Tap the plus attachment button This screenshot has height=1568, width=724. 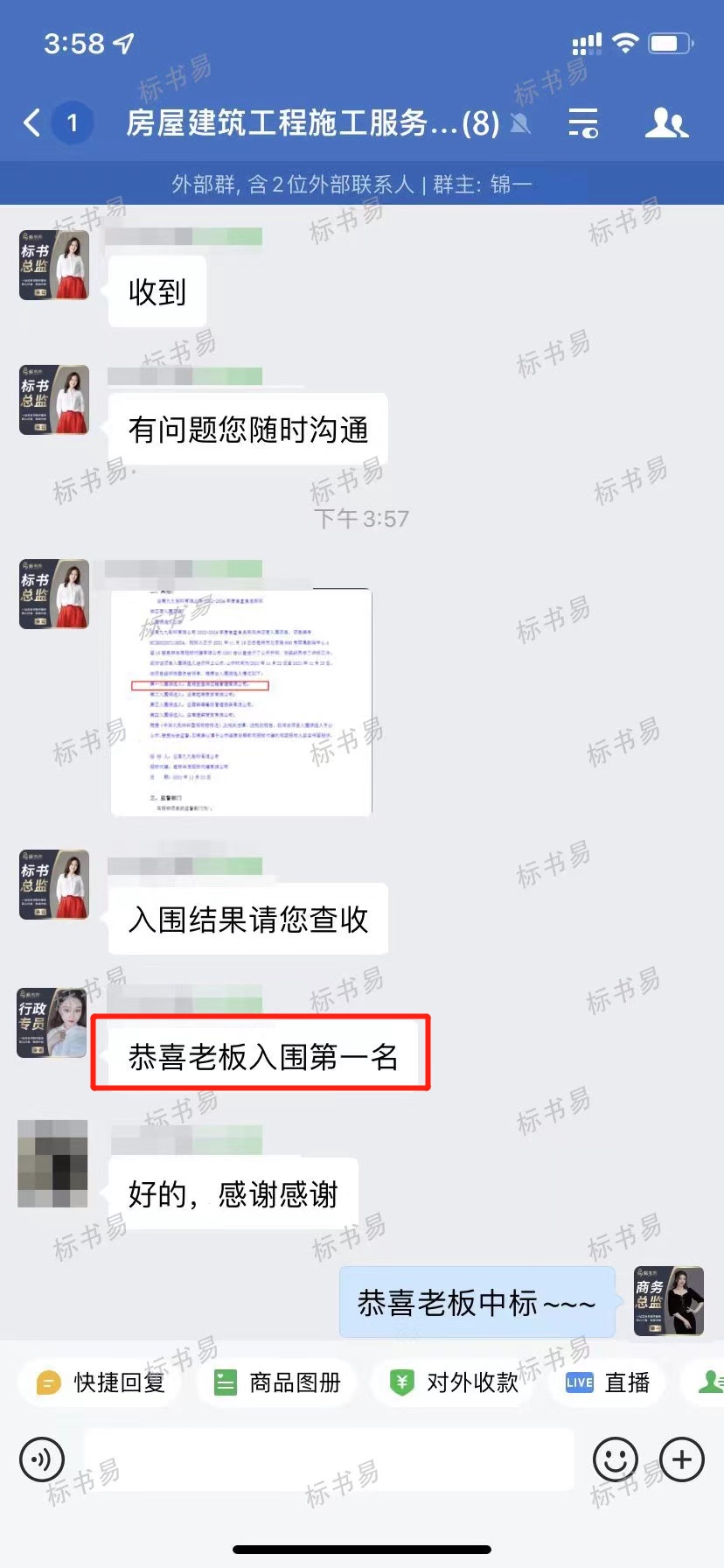coord(682,1459)
